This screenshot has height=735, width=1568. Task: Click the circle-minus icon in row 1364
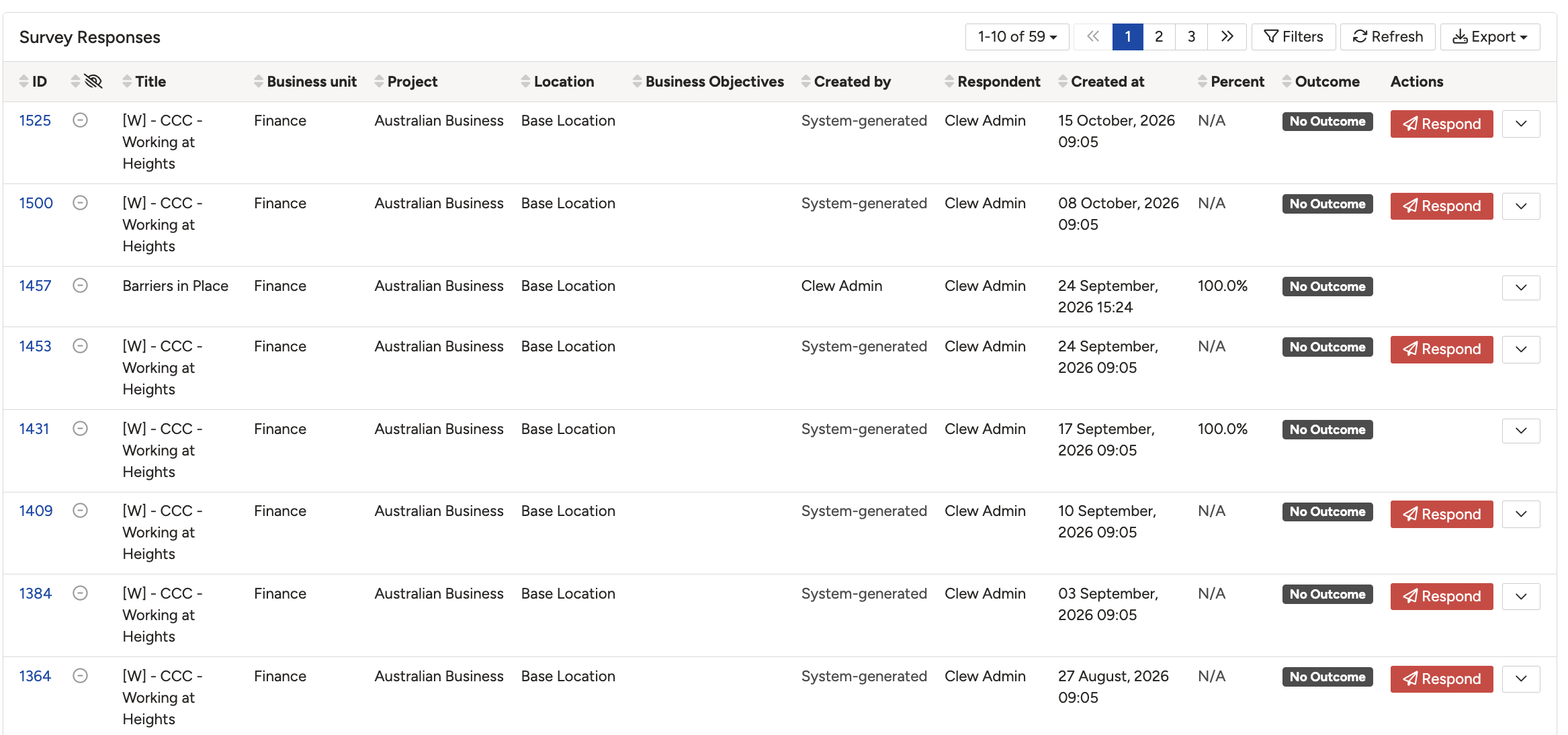(80, 676)
